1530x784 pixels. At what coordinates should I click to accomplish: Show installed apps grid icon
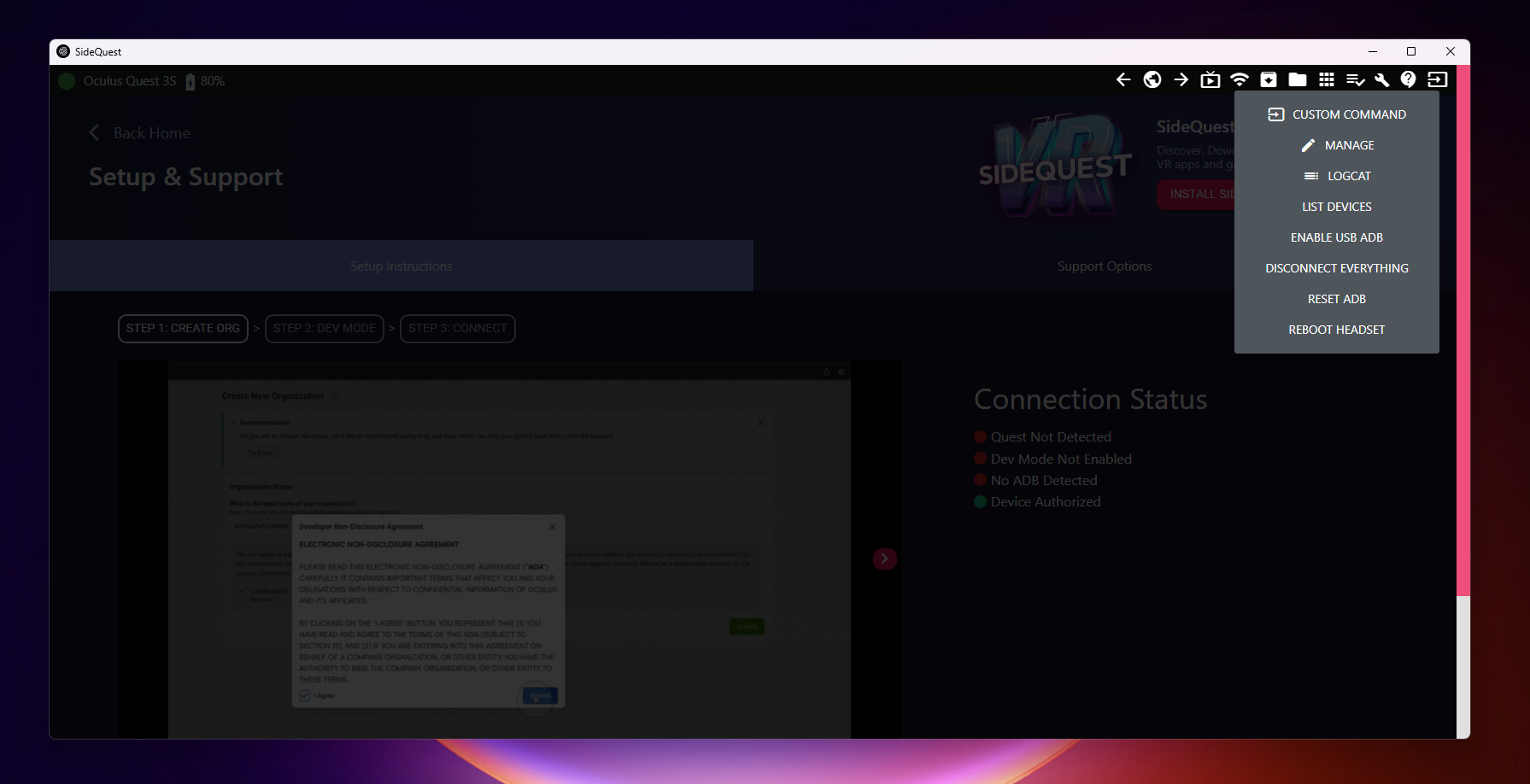point(1327,79)
